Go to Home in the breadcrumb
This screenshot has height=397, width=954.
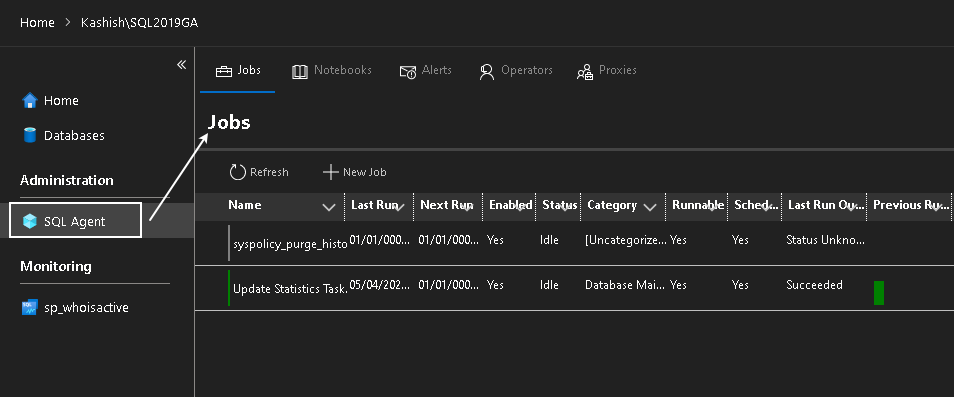pyautogui.click(x=37, y=22)
